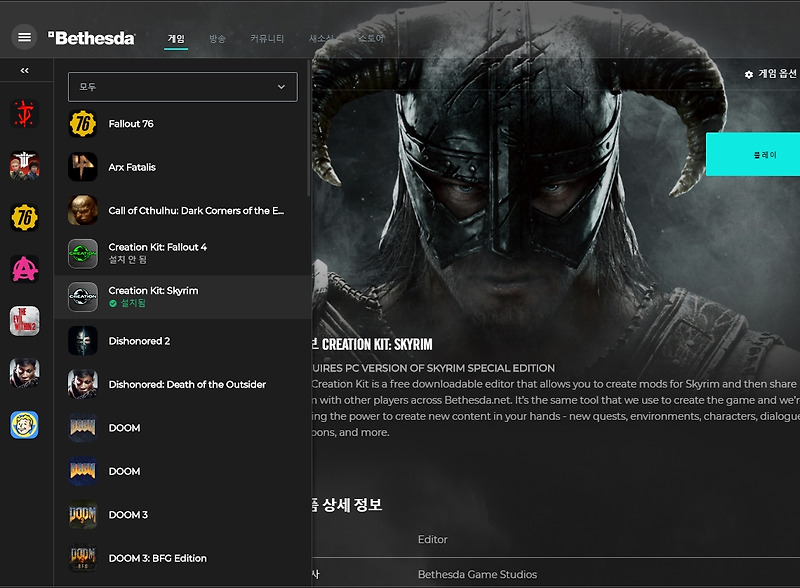Click the Fallout 76 list icon

[83, 124]
